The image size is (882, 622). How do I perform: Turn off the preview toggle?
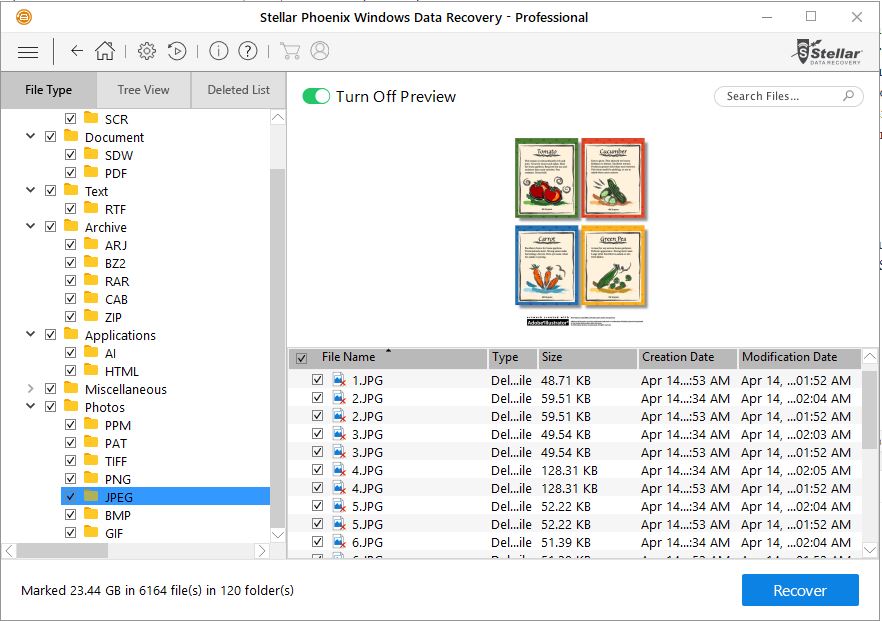[x=316, y=96]
